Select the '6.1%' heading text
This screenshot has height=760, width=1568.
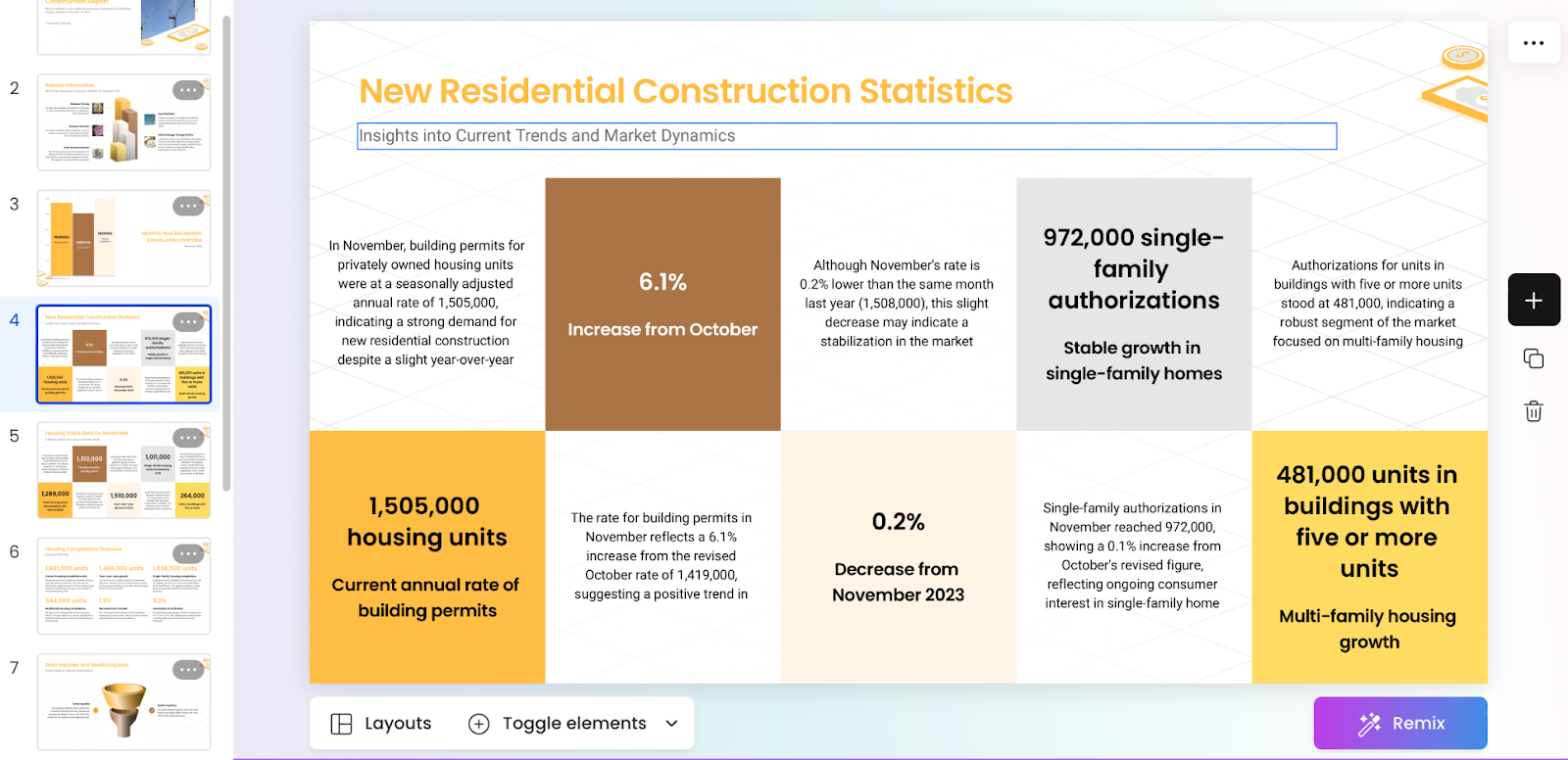point(662,282)
